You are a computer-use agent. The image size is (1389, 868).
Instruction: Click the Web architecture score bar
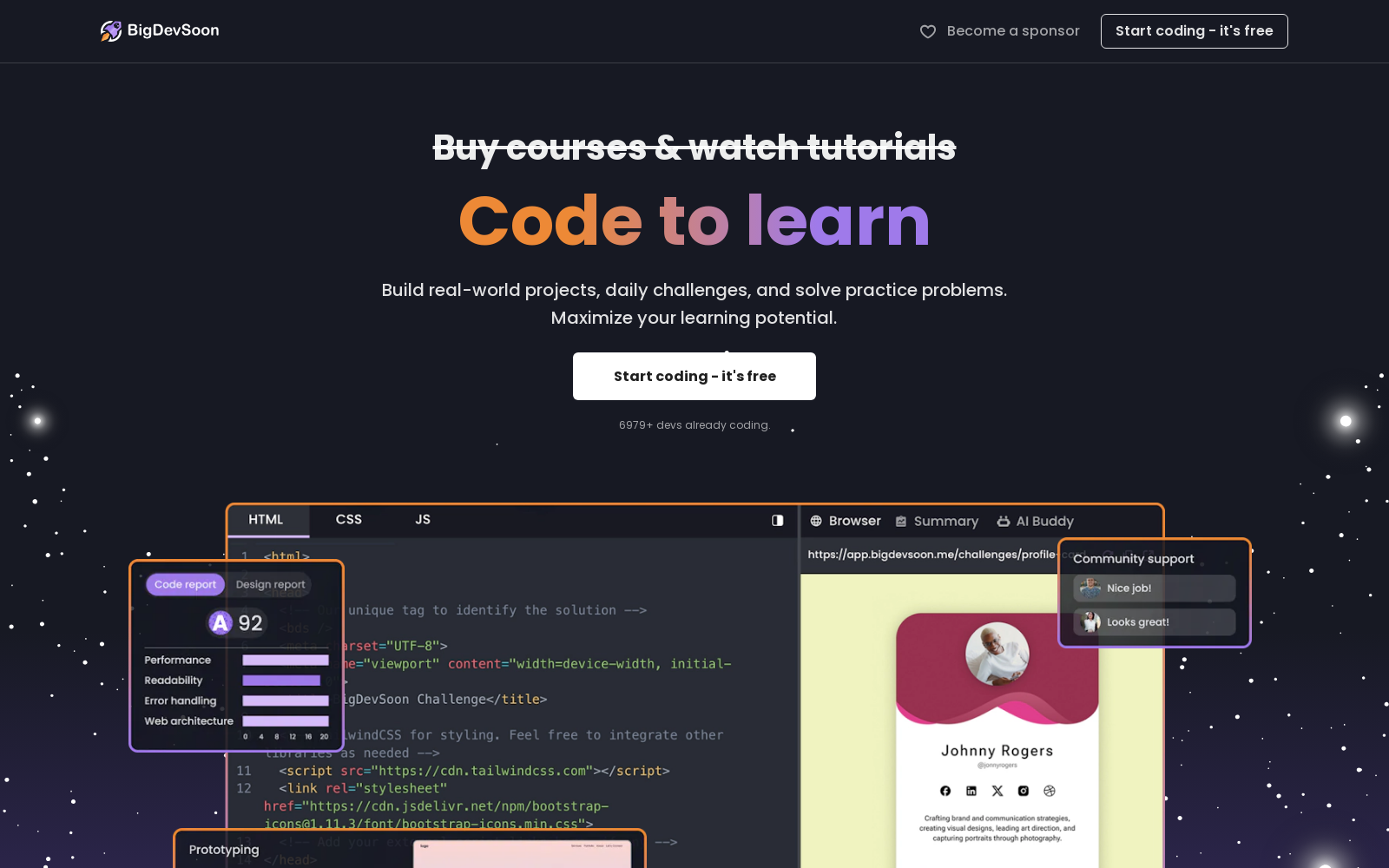pyautogui.click(x=286, y=721)
